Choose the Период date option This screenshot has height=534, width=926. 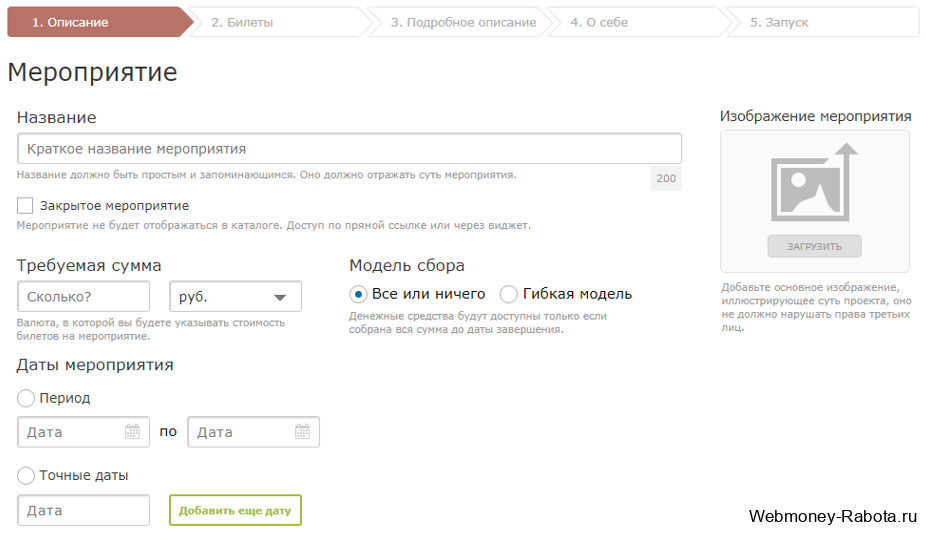click(25, 398)
